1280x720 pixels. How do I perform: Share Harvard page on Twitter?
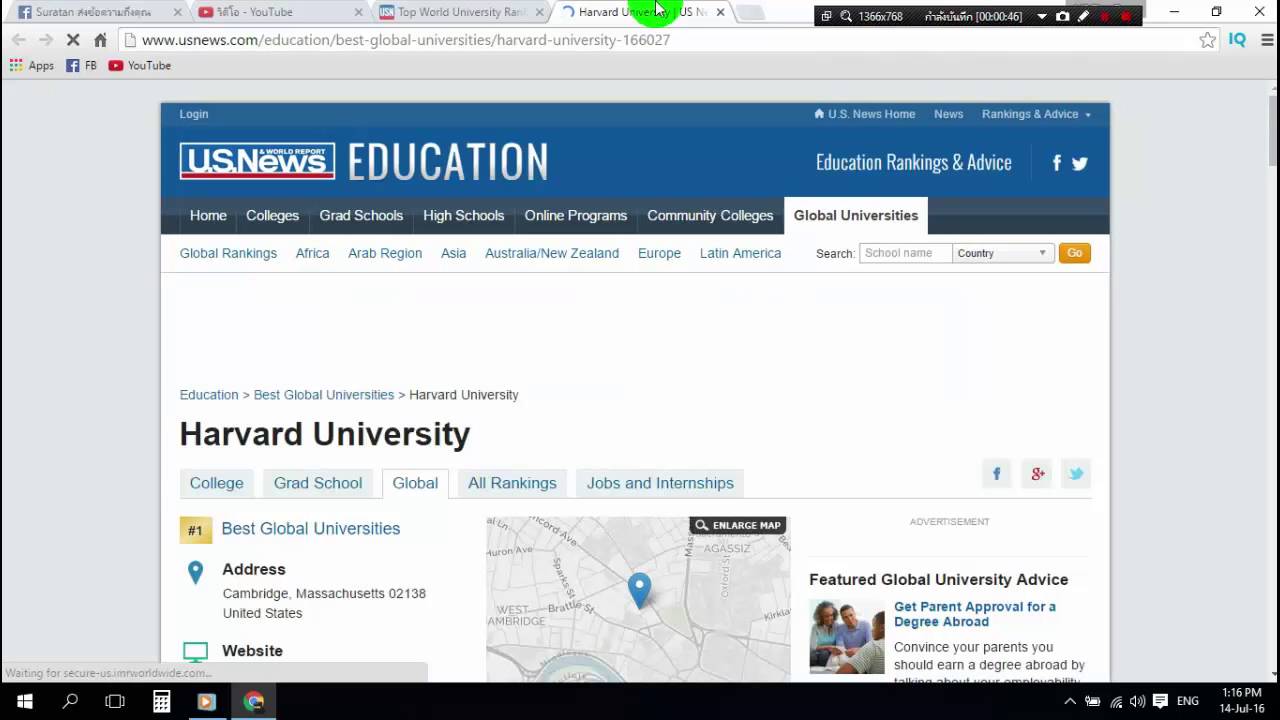tap(1076, 474)
